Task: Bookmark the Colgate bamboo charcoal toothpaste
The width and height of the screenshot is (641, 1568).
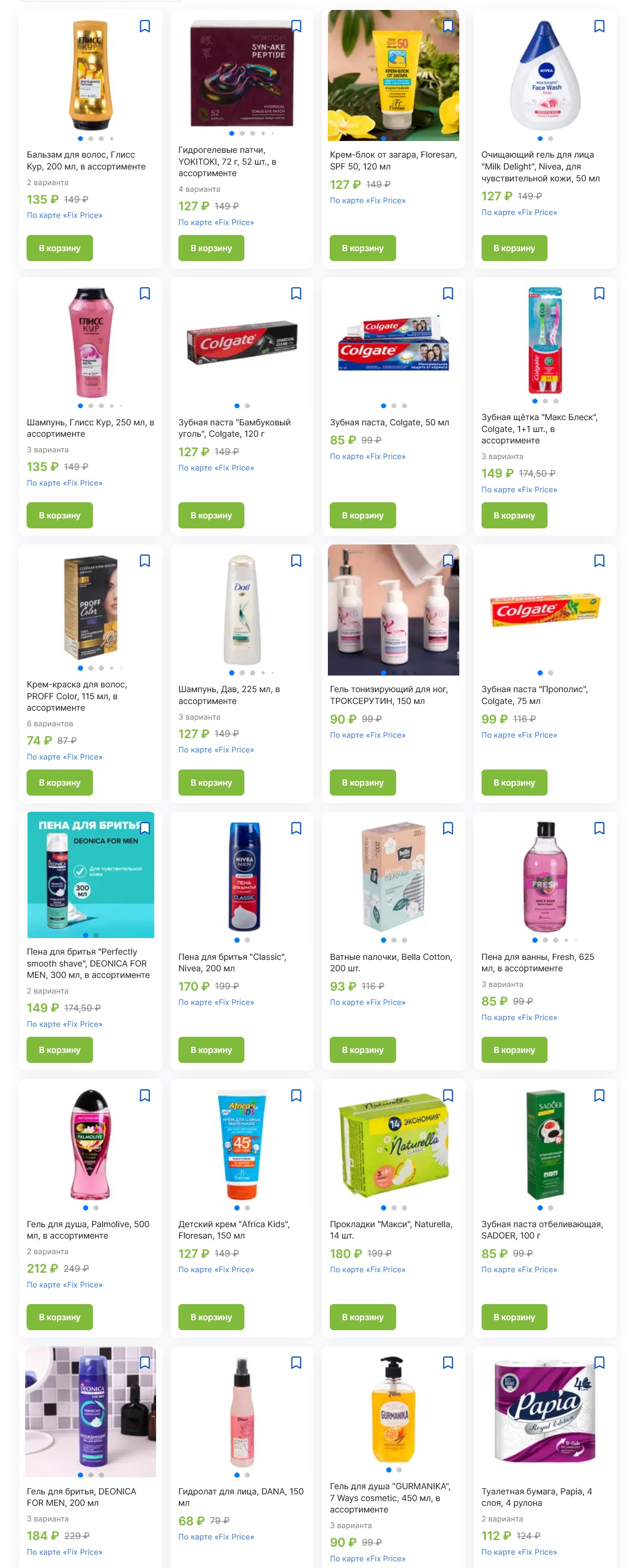Action: pyautogui.click(x=296, y=293)
